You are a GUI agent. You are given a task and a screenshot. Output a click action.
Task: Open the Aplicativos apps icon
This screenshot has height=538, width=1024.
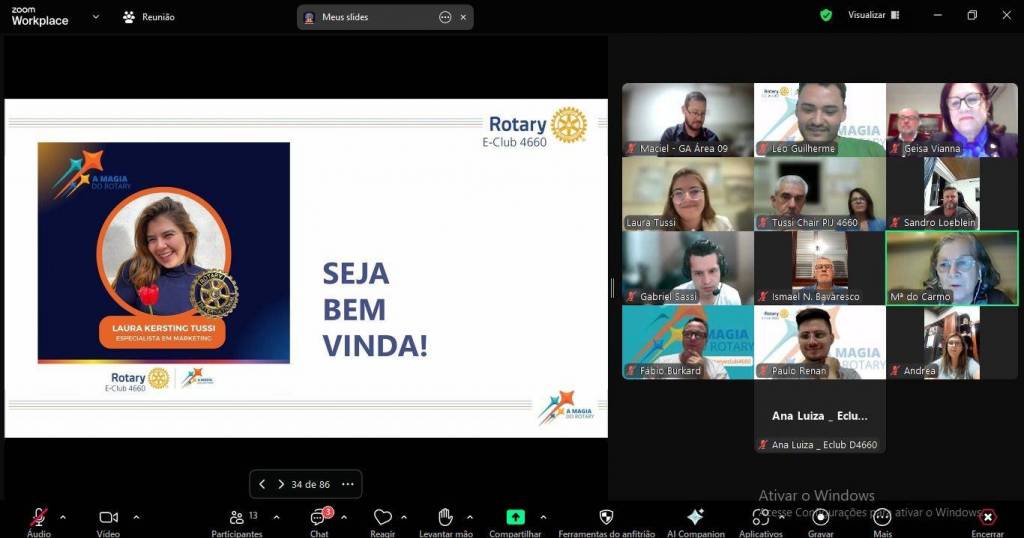pyautogui.click(x=759, y=518)
